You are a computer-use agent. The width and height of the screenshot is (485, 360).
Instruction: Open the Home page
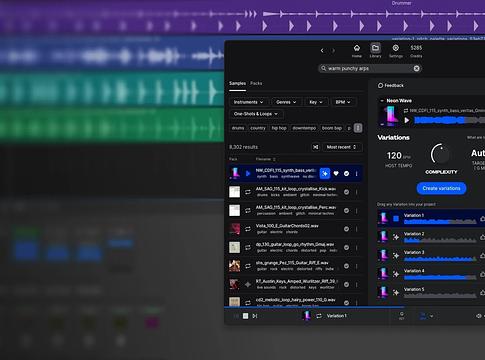tap(357, 51)
